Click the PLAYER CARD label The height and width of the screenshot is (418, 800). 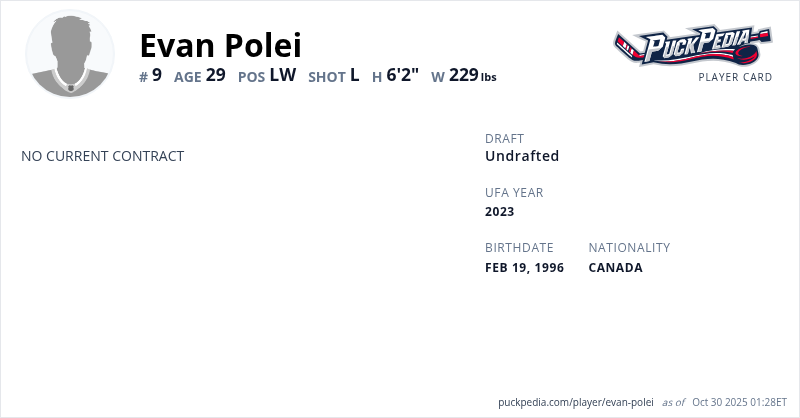(735, 77)
